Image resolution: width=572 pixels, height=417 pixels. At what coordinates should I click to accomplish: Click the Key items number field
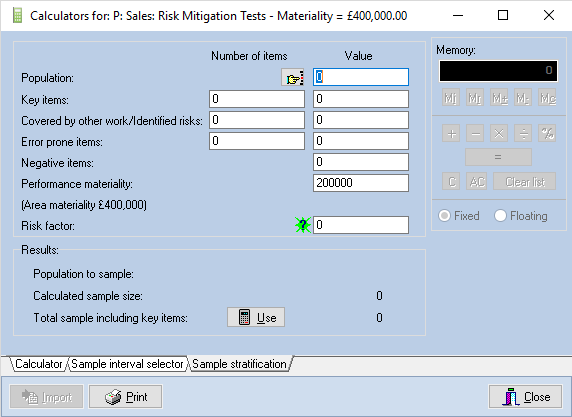[x=257, y=99]
